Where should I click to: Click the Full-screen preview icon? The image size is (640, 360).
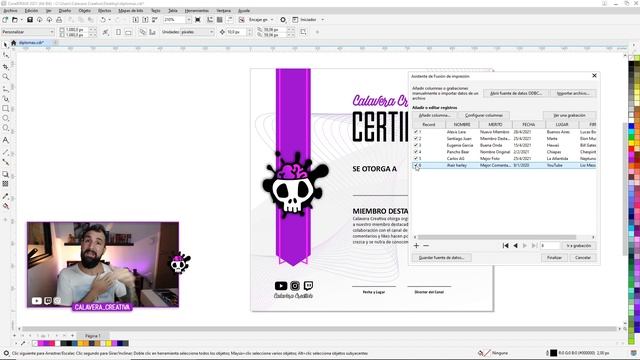198,20
